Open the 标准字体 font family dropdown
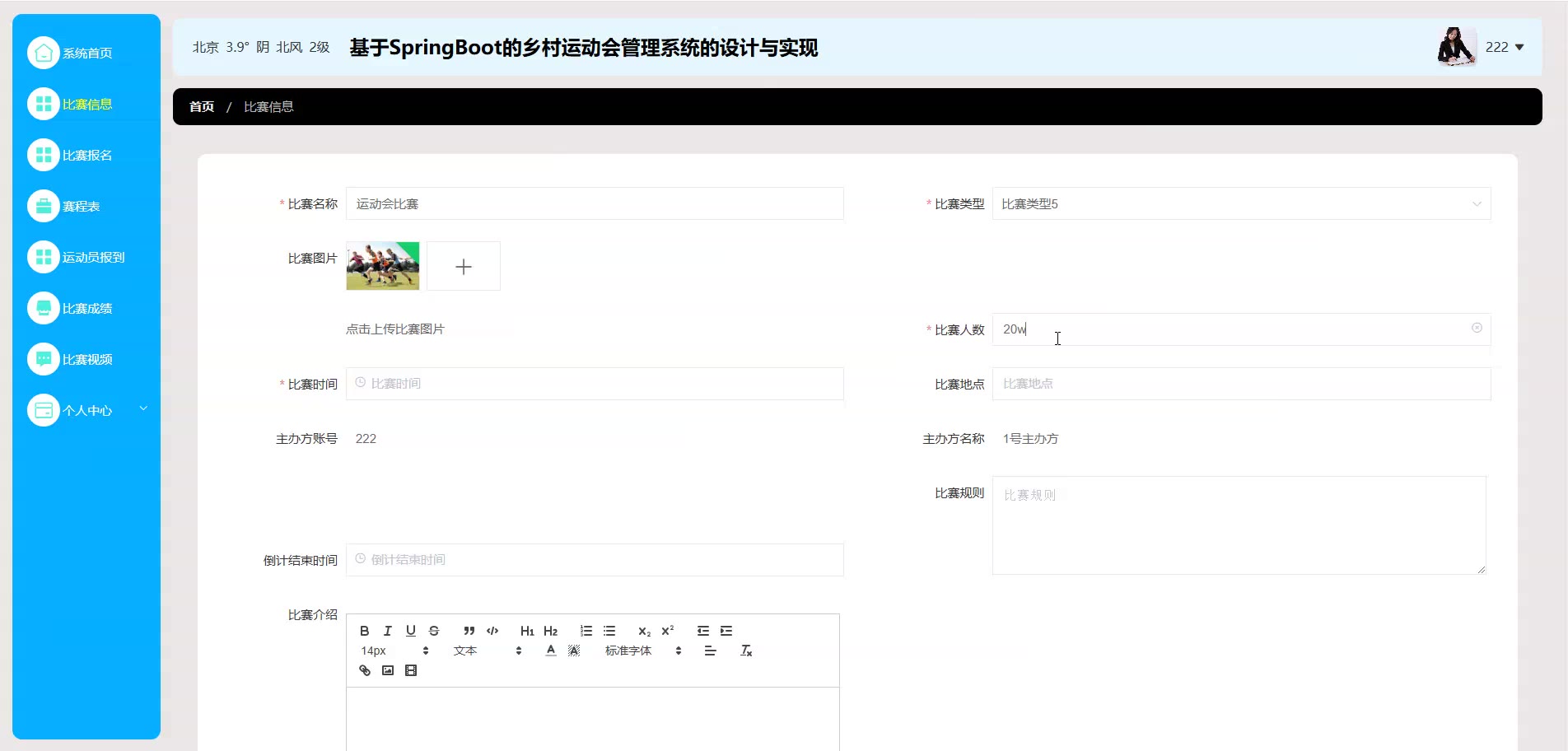The width and height of the screenshot is (1568, 751). point(643,651)
